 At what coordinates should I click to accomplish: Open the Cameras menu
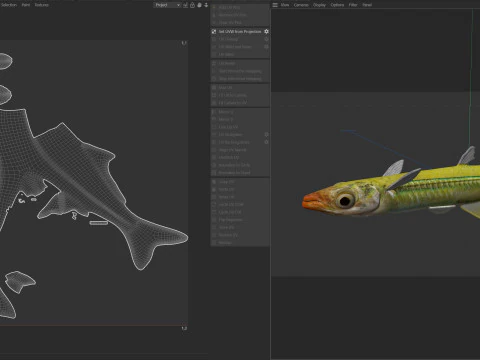(x=301, y=5)
